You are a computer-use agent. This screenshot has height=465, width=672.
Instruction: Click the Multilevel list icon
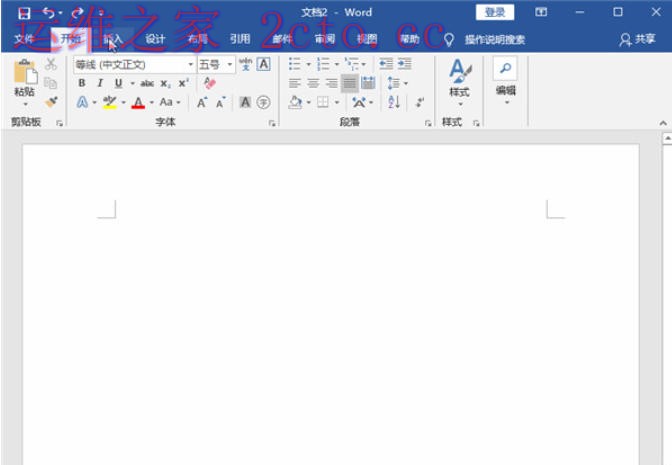click(x=352, y=64)
